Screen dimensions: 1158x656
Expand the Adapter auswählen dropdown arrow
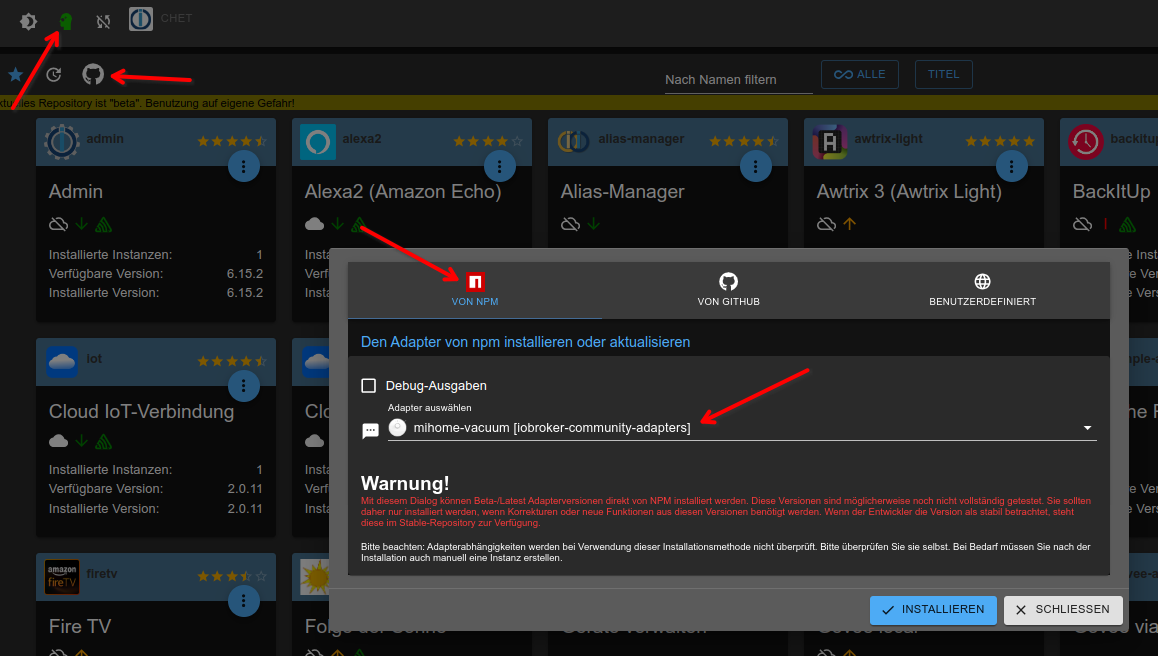point(1087,428)
